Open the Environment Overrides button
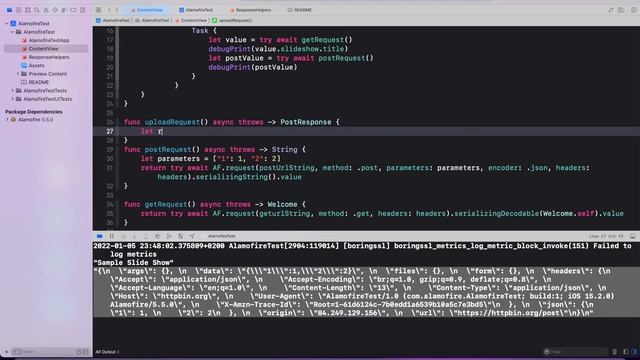Screen dimensions: 640x360 [180, 236]
